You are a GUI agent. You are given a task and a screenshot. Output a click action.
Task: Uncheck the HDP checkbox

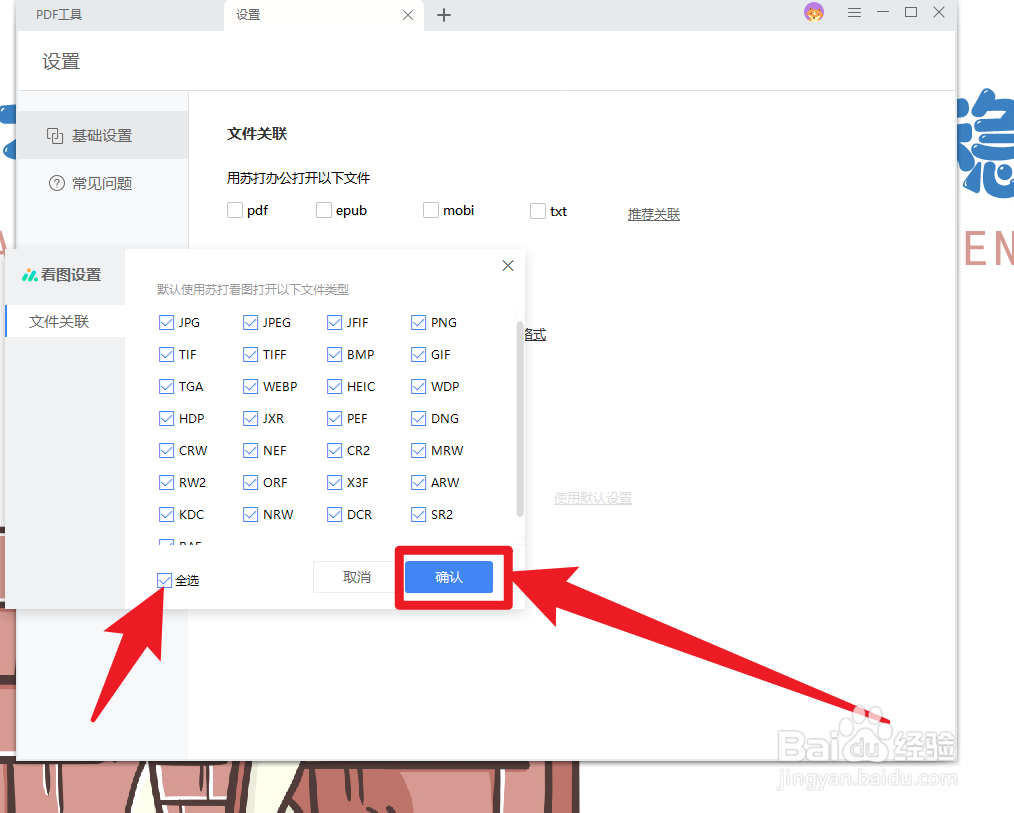(x=166, y=418)
